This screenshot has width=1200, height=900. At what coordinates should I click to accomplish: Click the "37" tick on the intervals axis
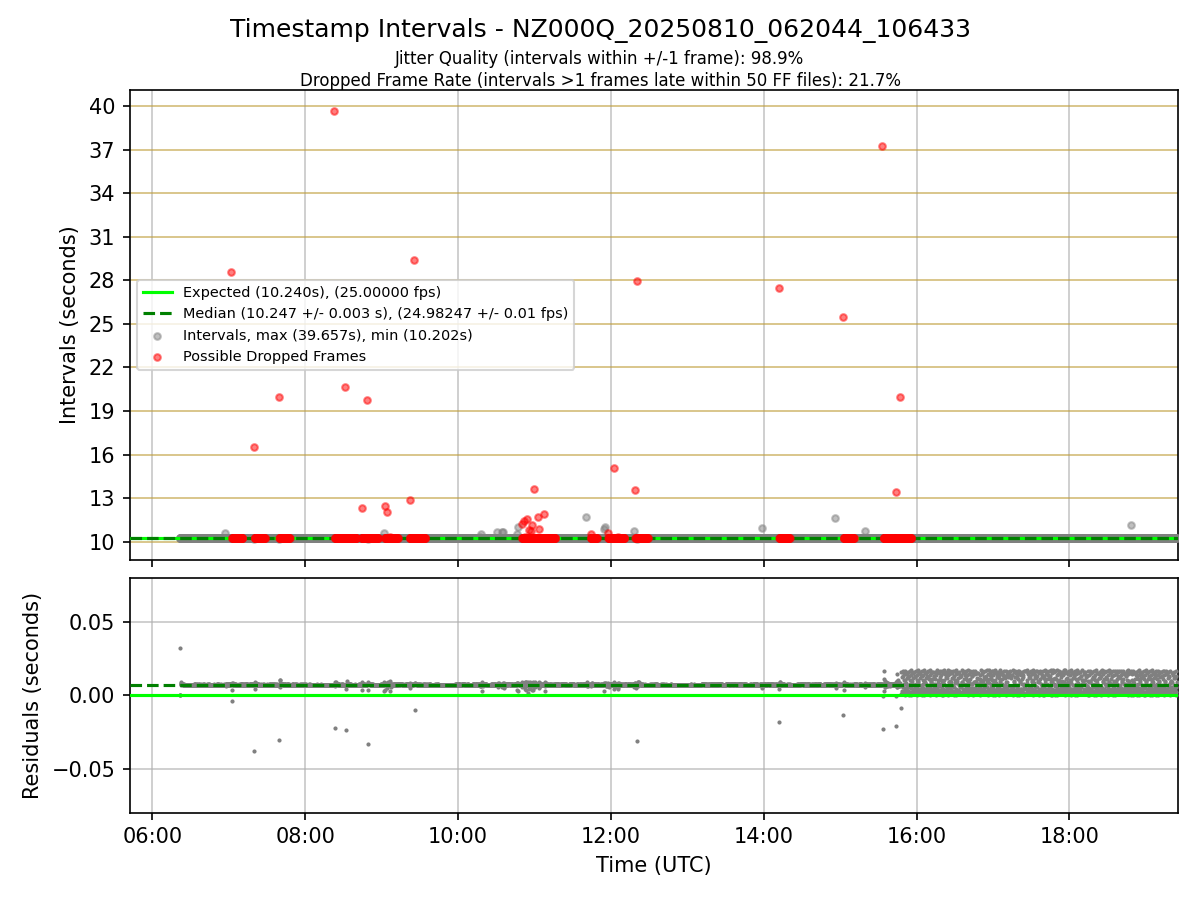[x=103, y=150]
